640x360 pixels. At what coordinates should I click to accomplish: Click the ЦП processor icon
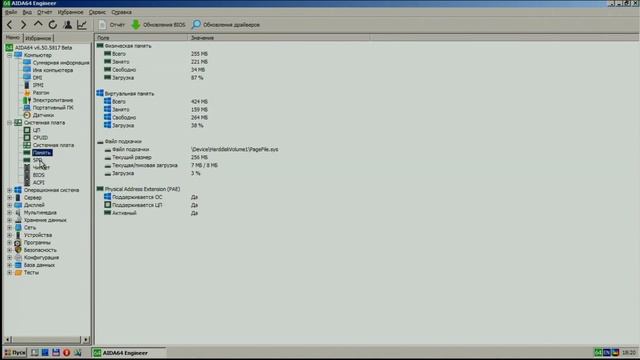tap(27, 130)
